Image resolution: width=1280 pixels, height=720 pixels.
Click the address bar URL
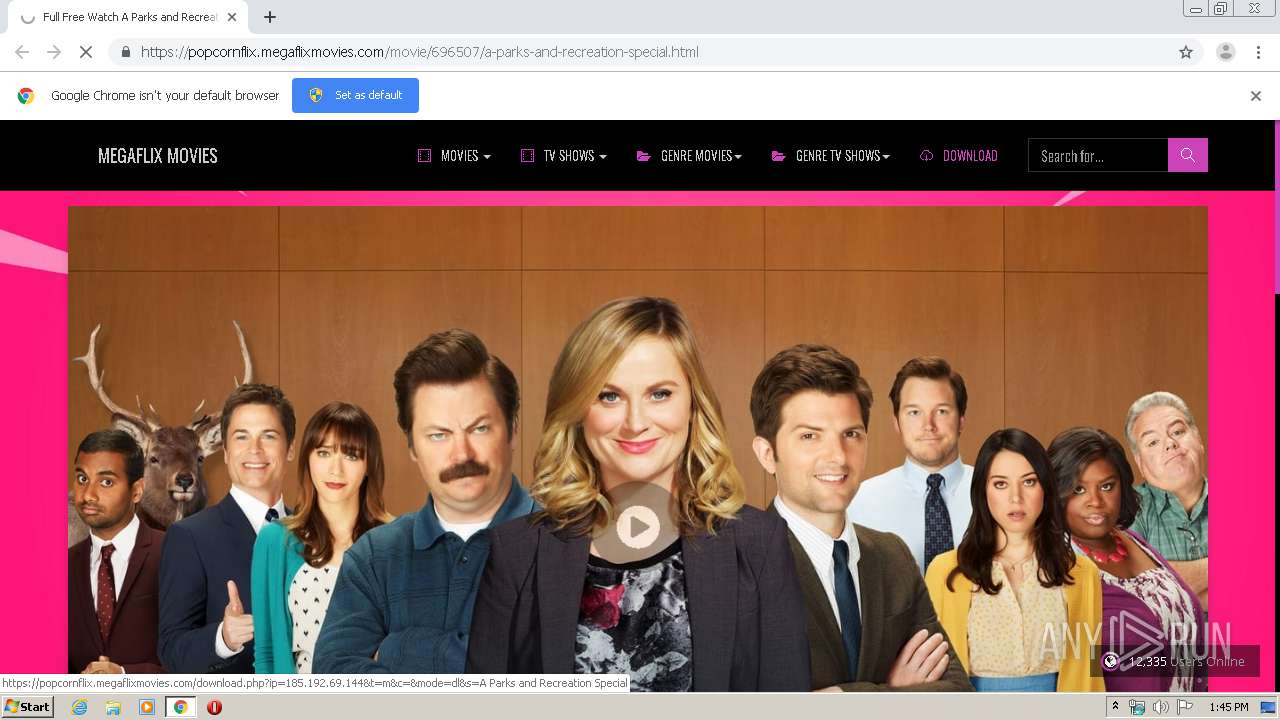419,52
